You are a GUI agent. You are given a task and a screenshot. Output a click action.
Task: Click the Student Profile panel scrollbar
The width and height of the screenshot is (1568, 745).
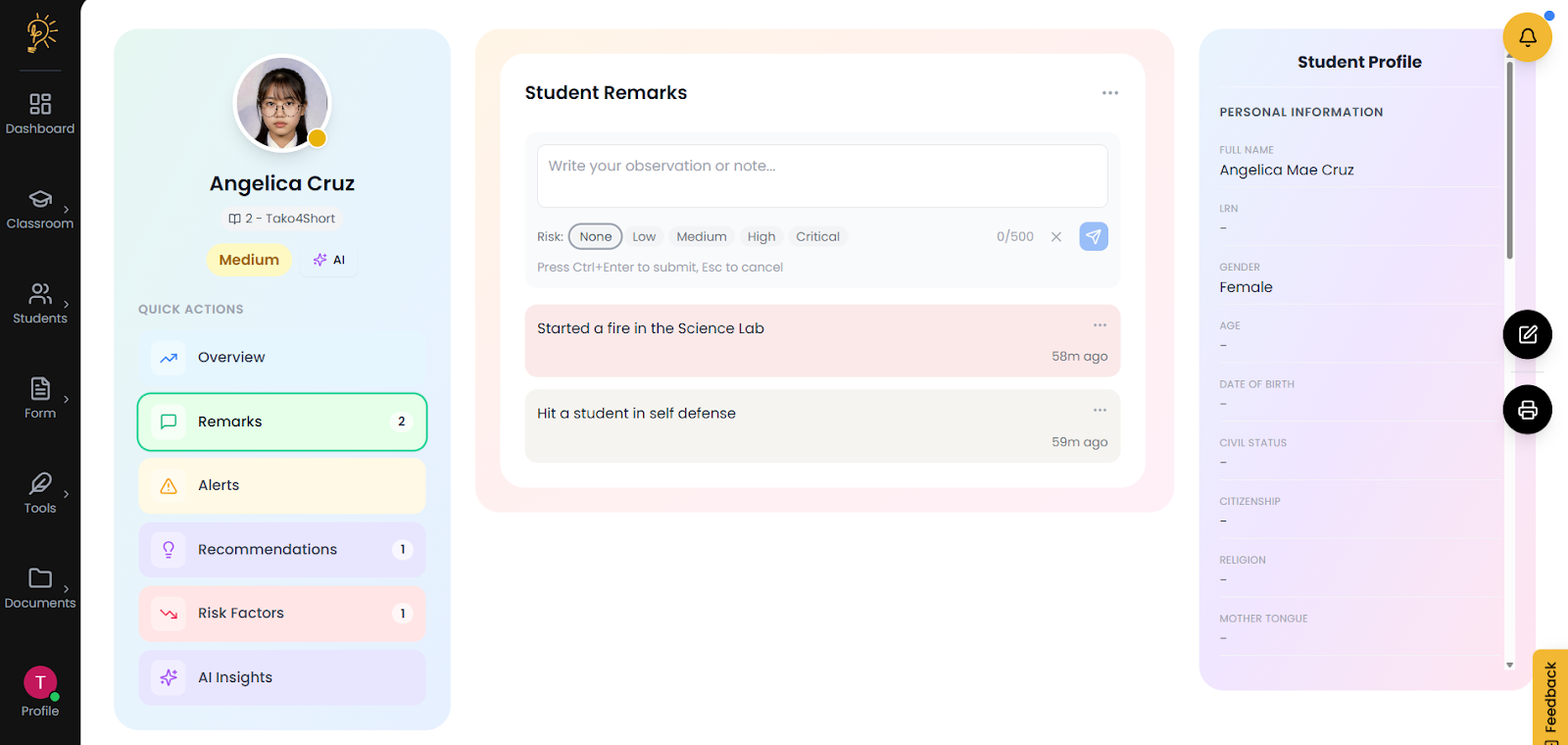coord(1509,161)
